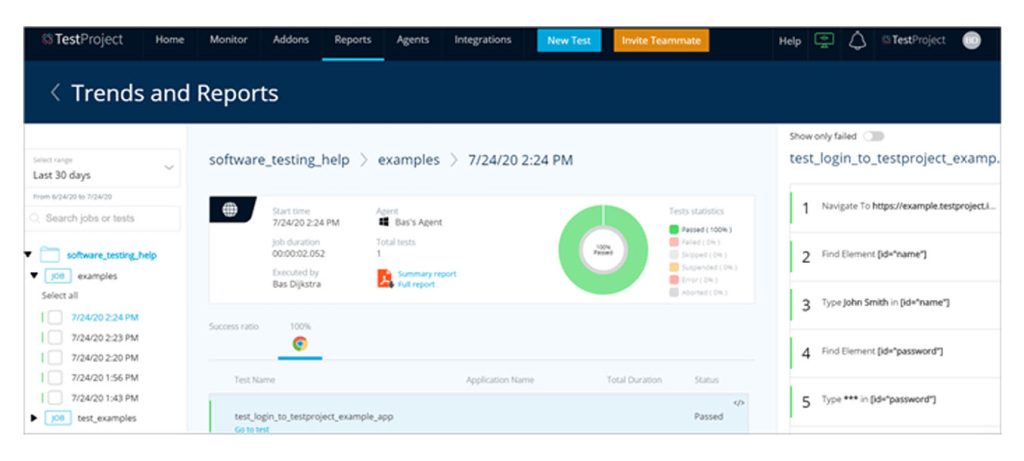The image size is (1024, 461).
Task: Click the search magnifier icon
Action: 35,218
